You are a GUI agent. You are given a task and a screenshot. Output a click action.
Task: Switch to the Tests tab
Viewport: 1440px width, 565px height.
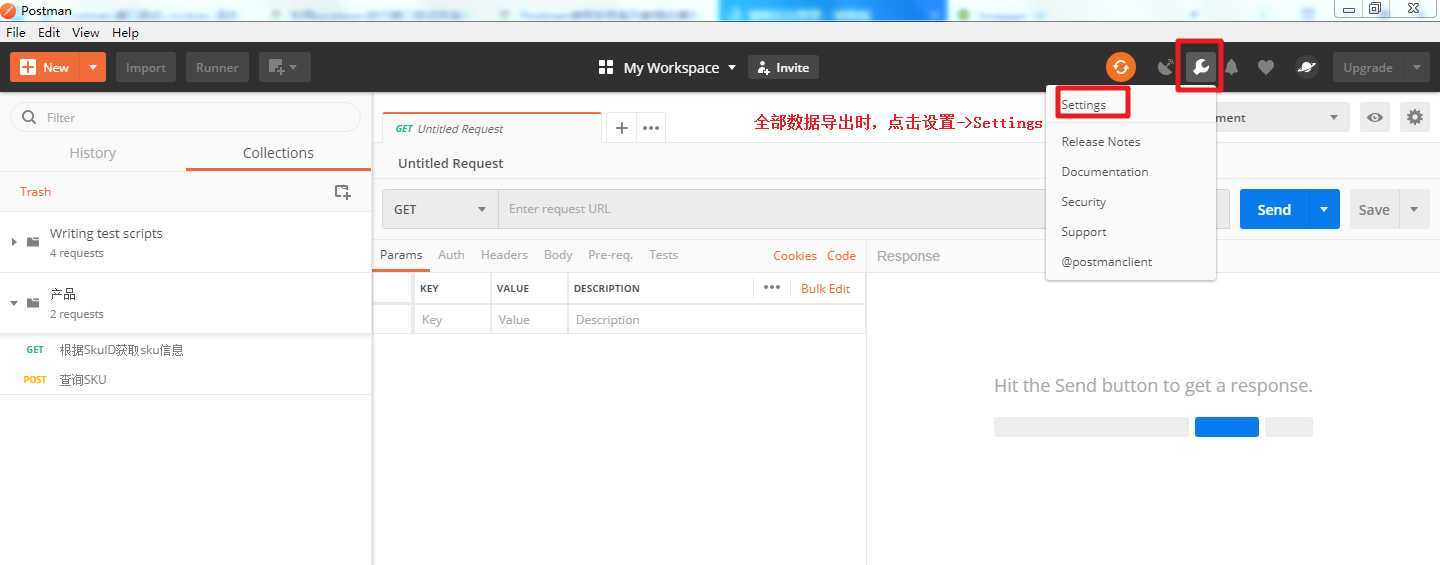point(663,255)
